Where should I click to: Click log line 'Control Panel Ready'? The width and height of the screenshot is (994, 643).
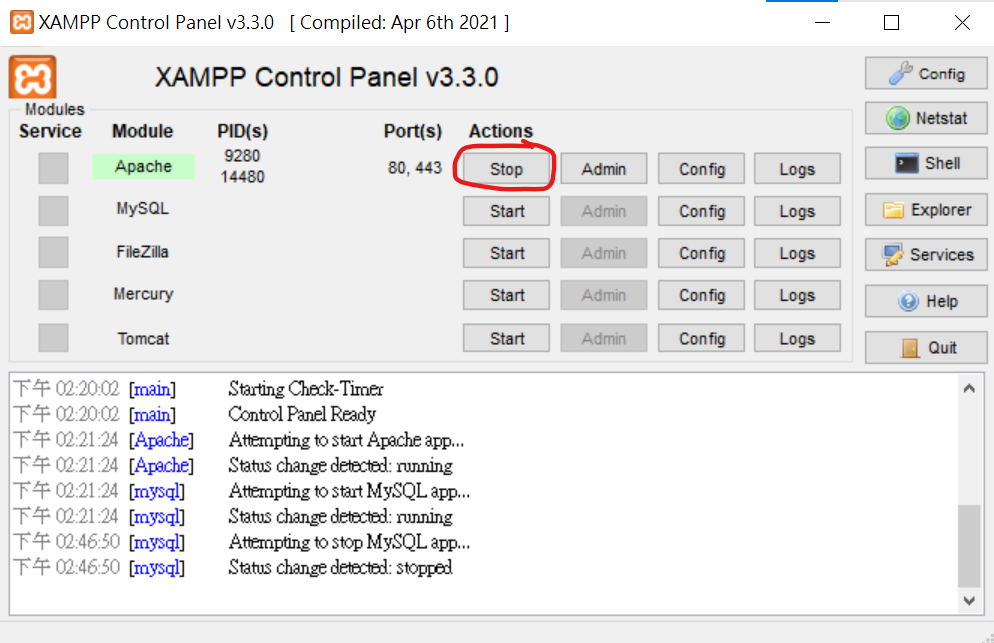(302, 414)
